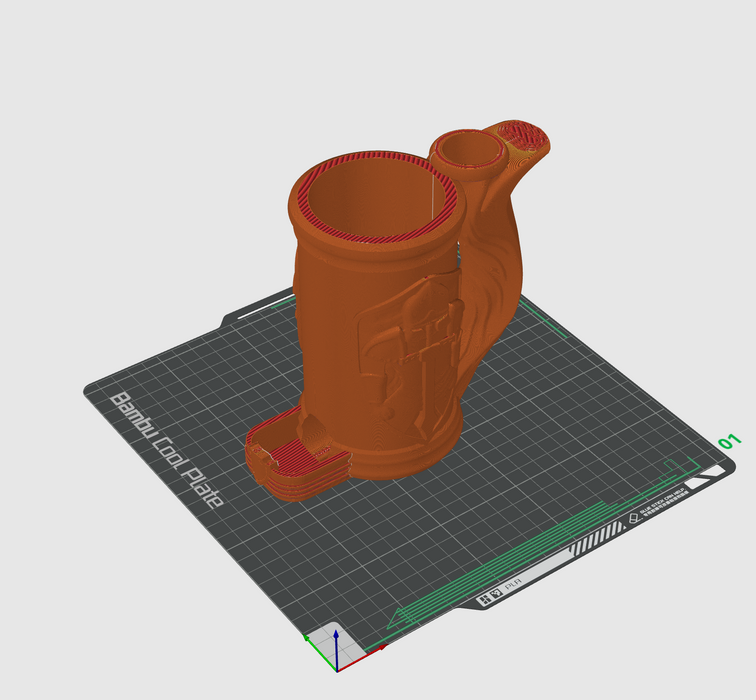Click the square code icons beside PLA

tap(488, 598)
